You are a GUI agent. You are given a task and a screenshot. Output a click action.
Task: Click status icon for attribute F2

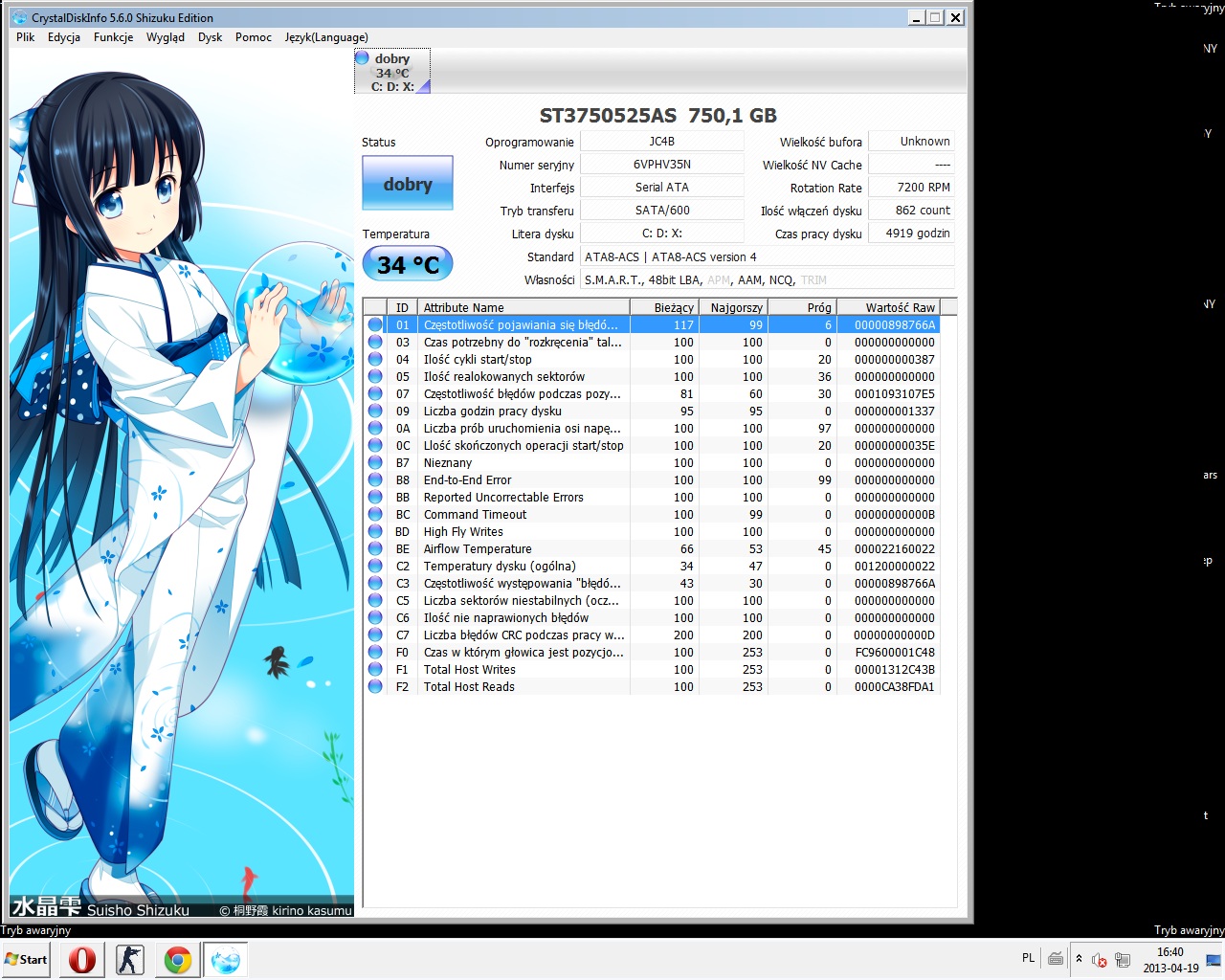click(x=375, y=687)
